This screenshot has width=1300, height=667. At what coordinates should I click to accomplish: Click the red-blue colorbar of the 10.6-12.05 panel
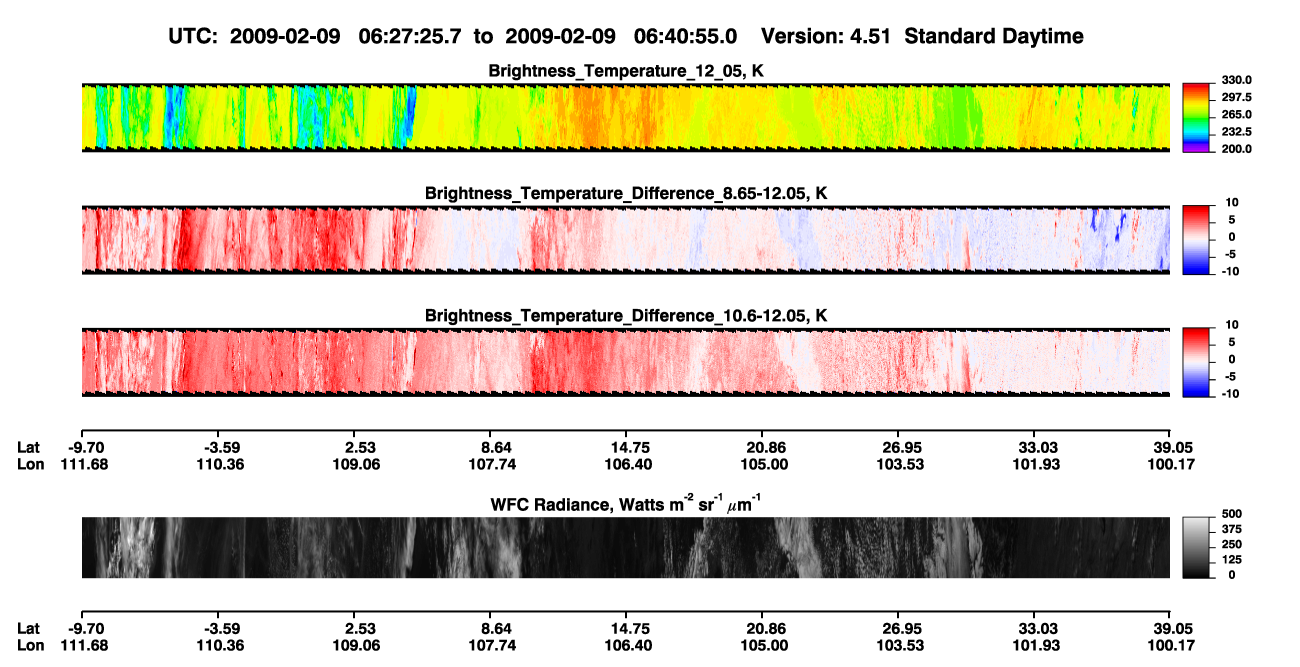coord(1196,361)
